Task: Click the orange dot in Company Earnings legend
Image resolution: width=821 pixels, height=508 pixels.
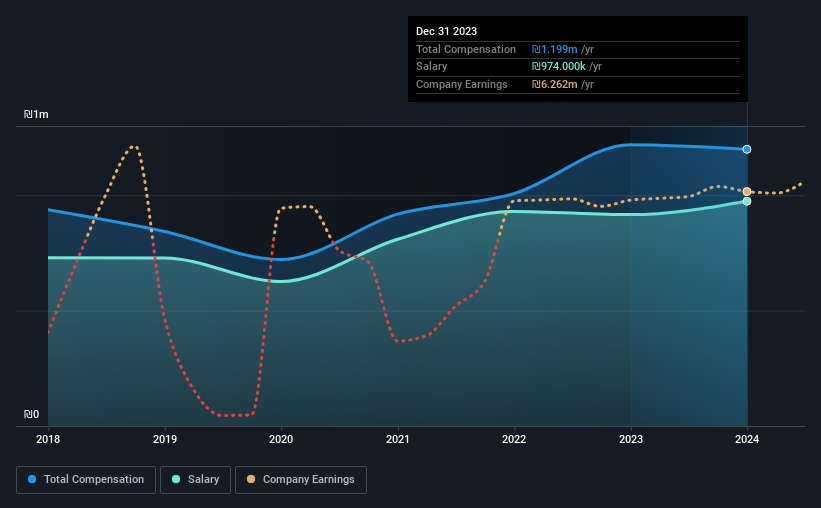Action: 251,479
